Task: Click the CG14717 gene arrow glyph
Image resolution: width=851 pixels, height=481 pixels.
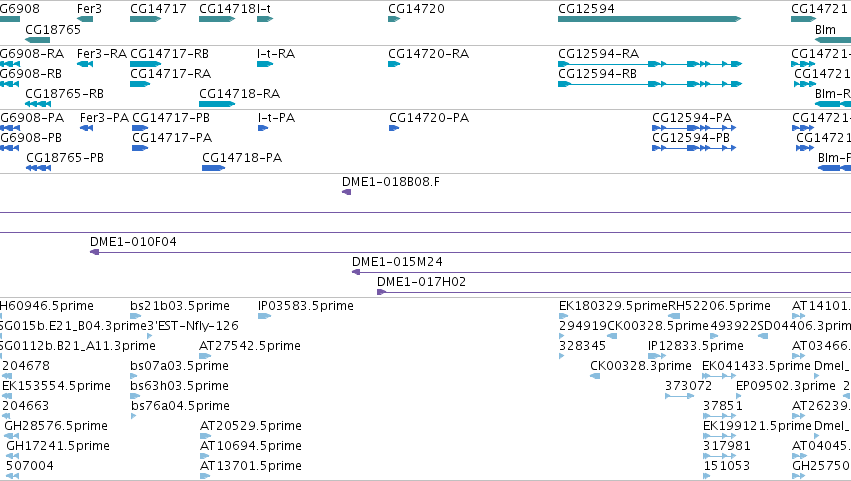Action: (145, 20)
